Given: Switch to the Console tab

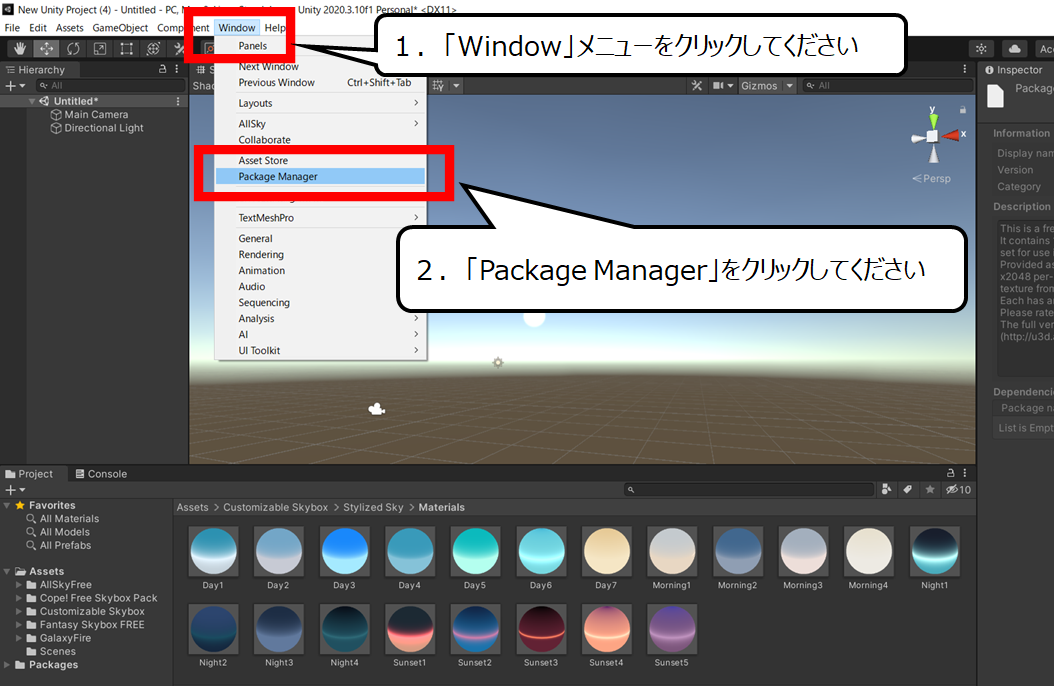Looking at the screenshot, I should tap(101, 473).
